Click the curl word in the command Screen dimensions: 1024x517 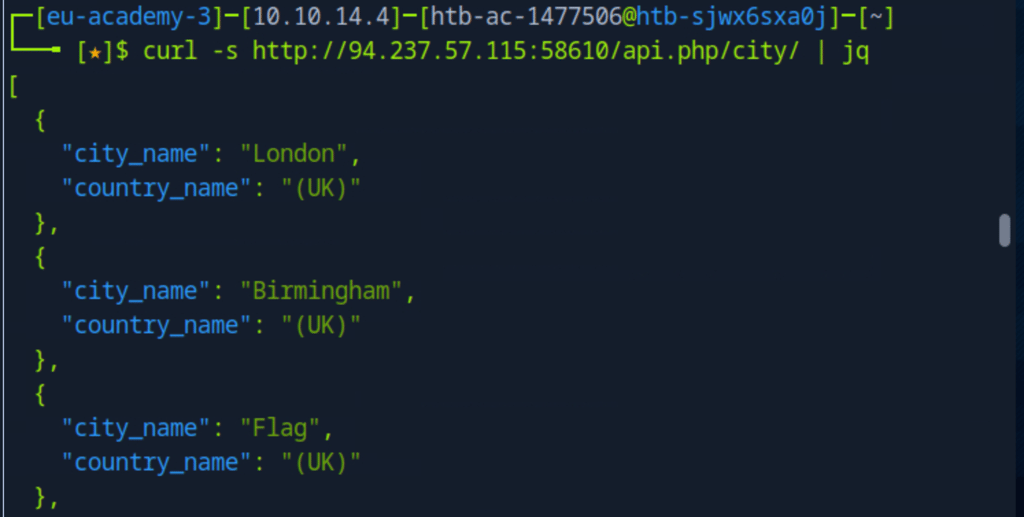tap(170, 51)
